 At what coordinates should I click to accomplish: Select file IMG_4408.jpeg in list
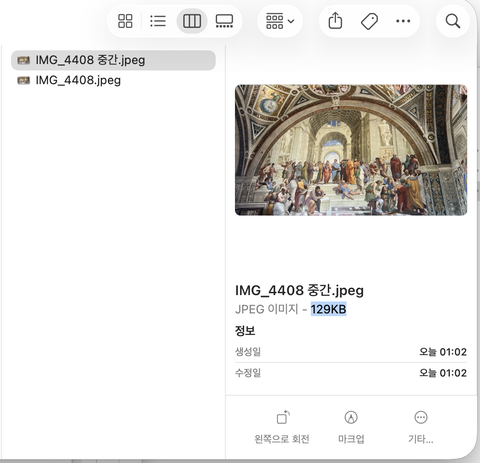pos(113,80)
